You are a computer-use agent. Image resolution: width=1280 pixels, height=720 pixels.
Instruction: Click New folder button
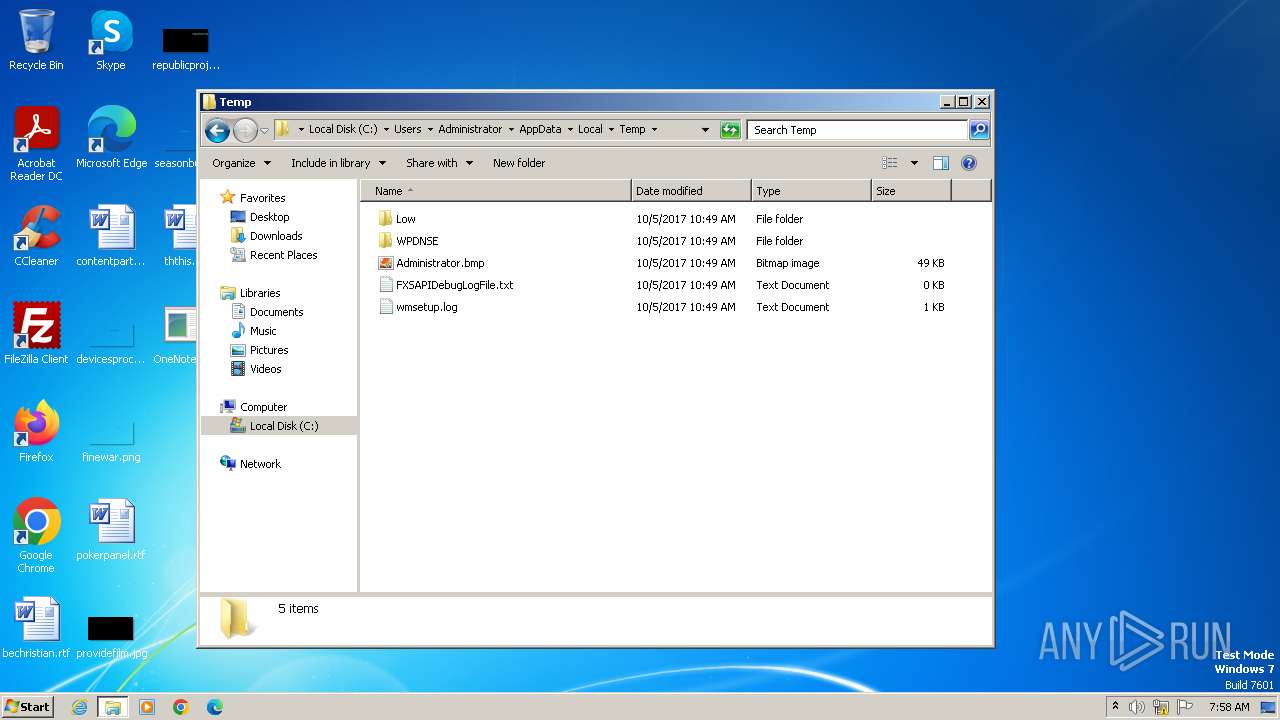[x=519, y=163]
